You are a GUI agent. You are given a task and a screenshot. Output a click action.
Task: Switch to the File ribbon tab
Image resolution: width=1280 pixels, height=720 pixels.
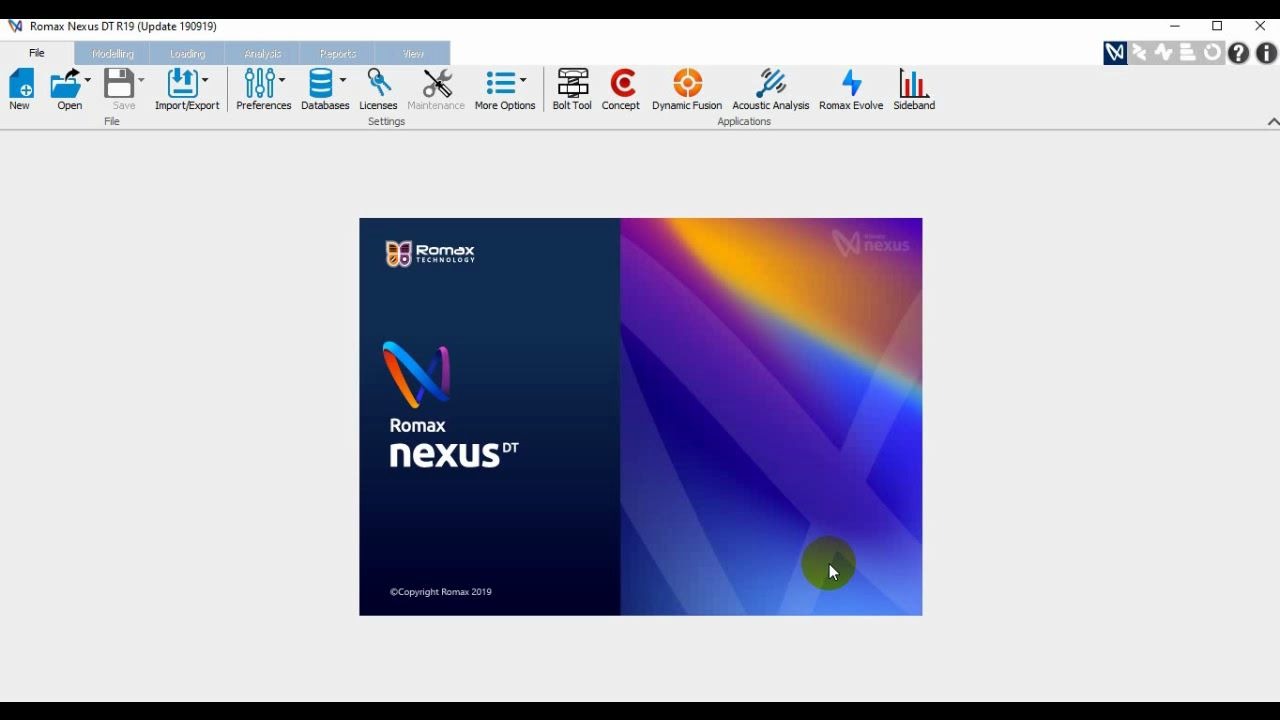click(x=37, y=53)
